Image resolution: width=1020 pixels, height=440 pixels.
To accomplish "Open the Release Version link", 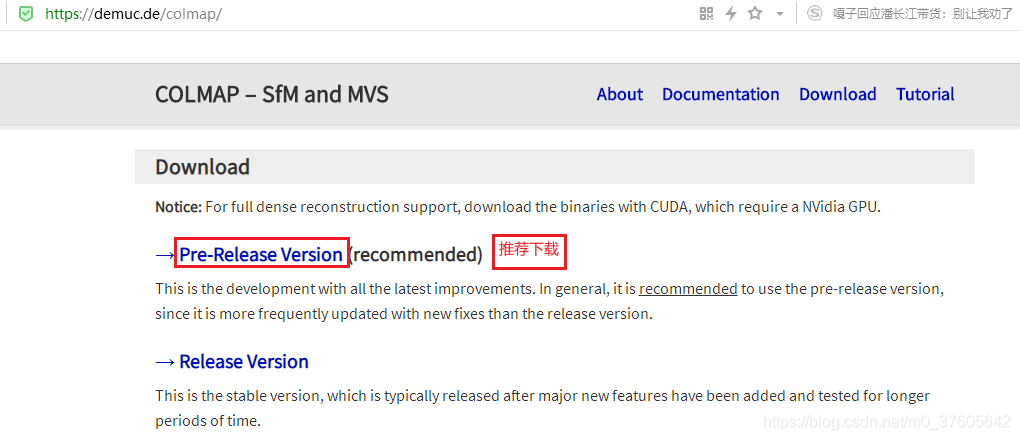I will pos(244,361).
